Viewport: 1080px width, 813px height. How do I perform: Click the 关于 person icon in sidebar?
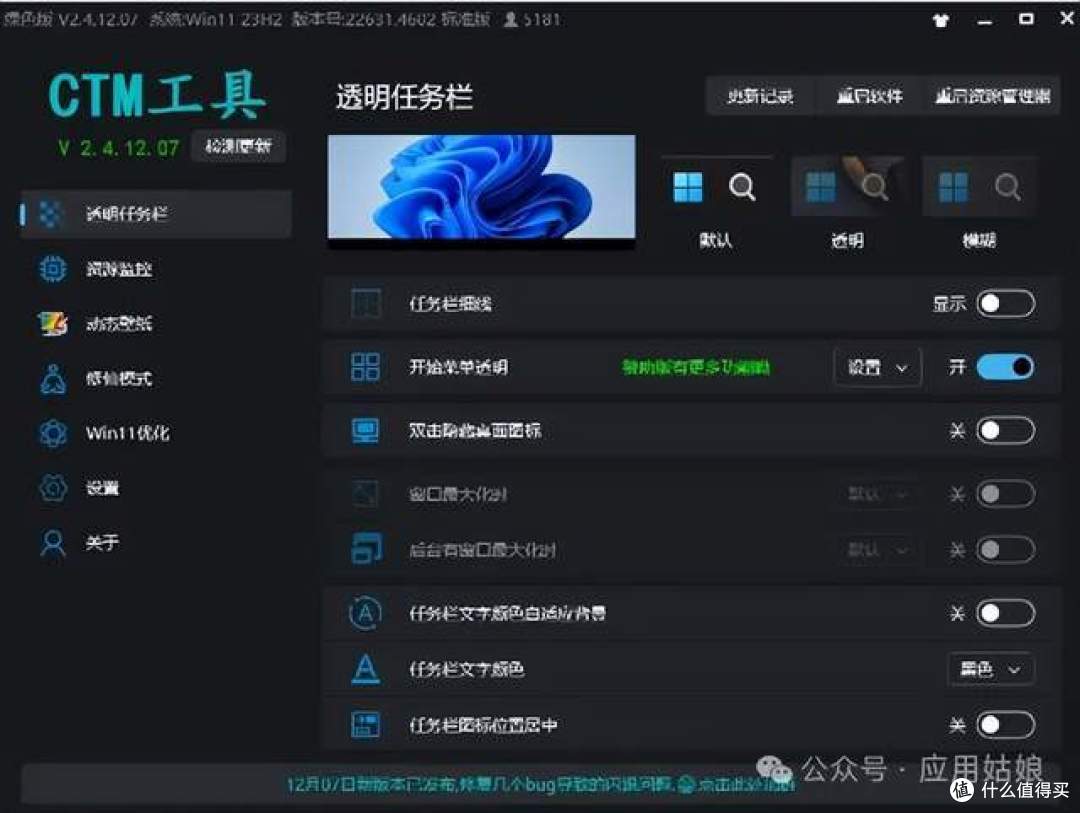click(53, 542)
